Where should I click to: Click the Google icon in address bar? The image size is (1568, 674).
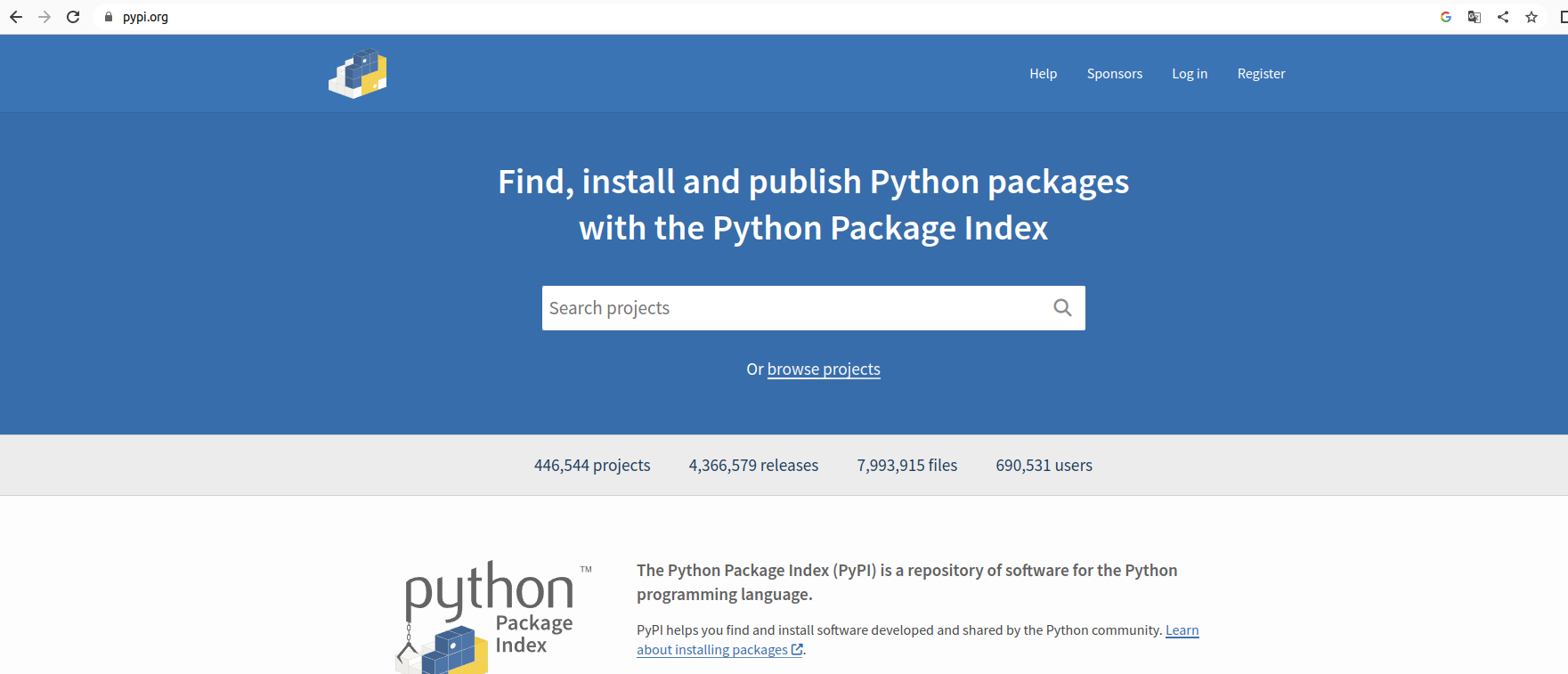coord(1446,17)
